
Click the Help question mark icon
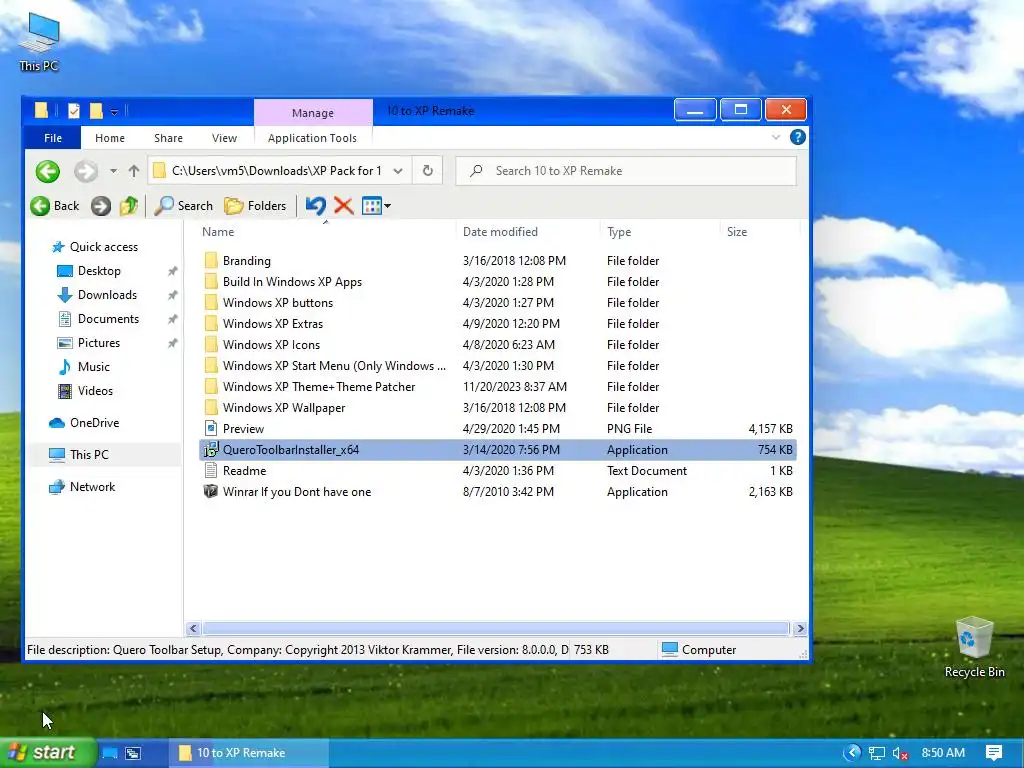tap(797, 137)
